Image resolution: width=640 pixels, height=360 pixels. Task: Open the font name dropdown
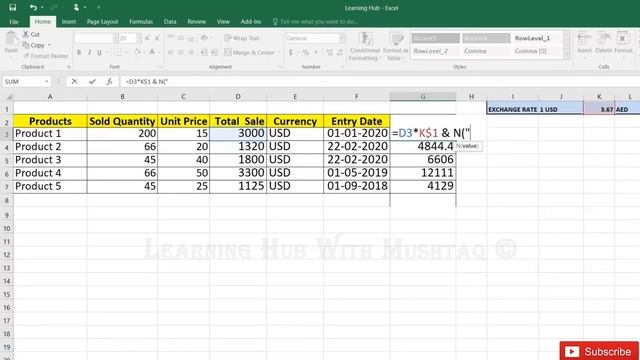coord(115,38)
